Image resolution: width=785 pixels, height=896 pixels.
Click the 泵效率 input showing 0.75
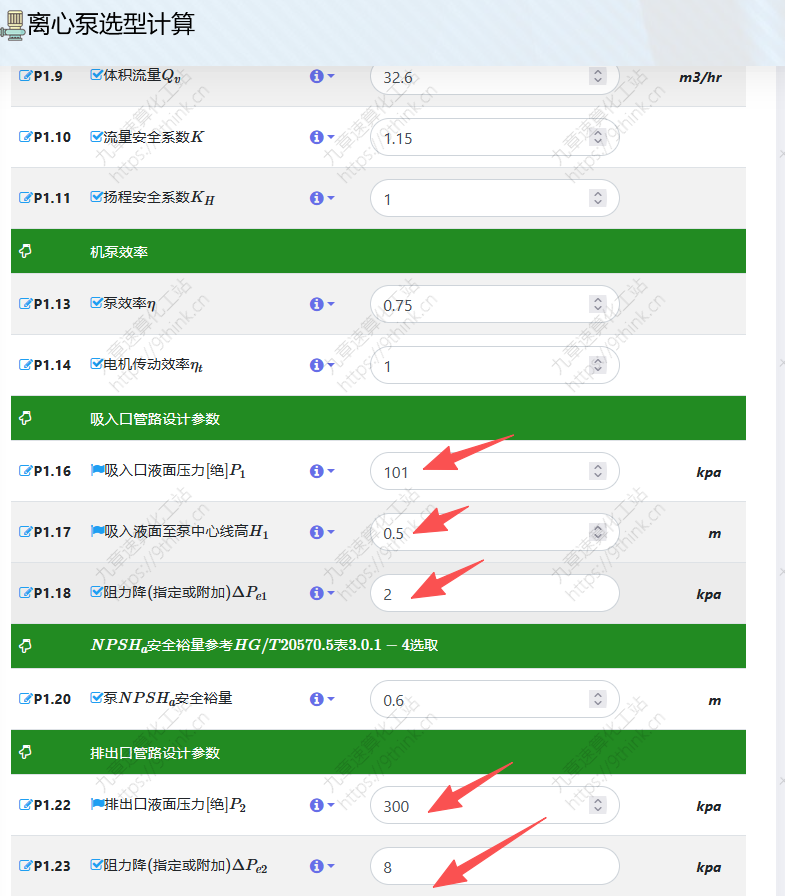tap(495, 304)
